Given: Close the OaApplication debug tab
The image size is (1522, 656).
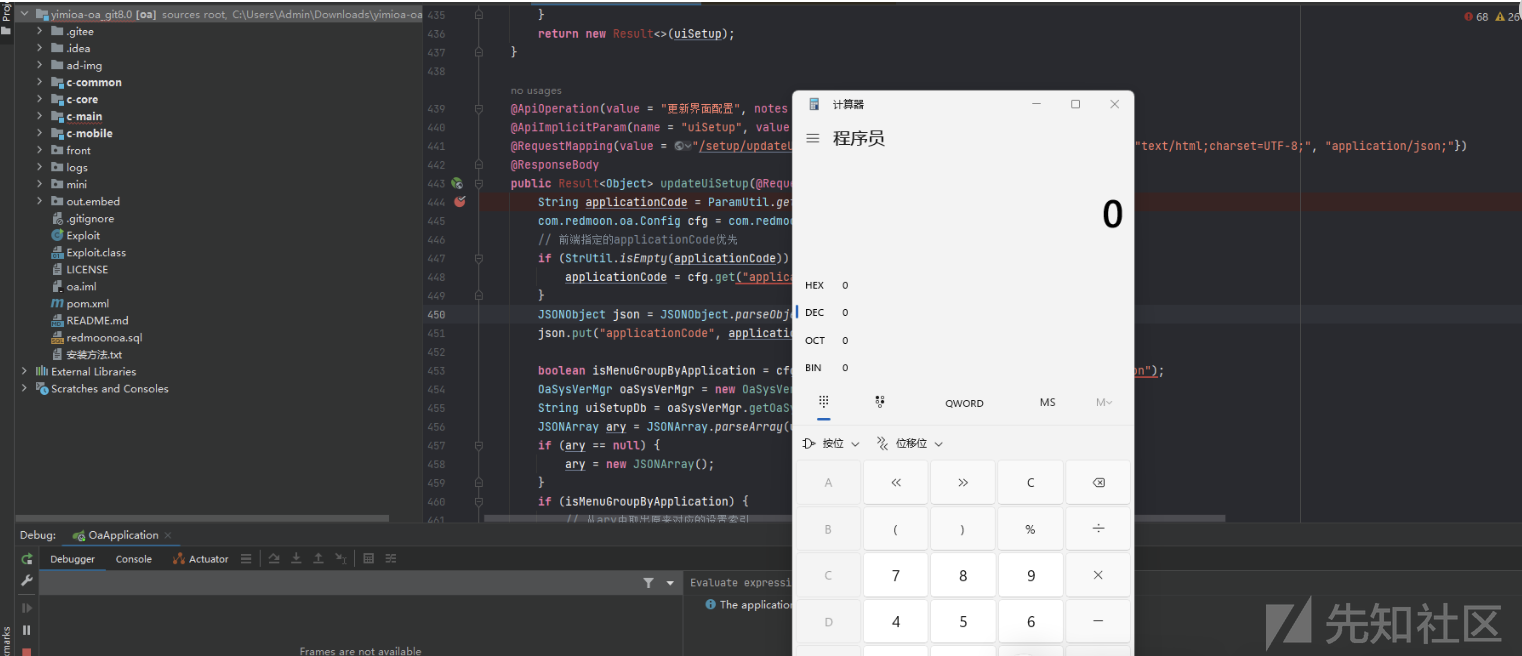Looking at the screenshot, I should coord(168,536).
